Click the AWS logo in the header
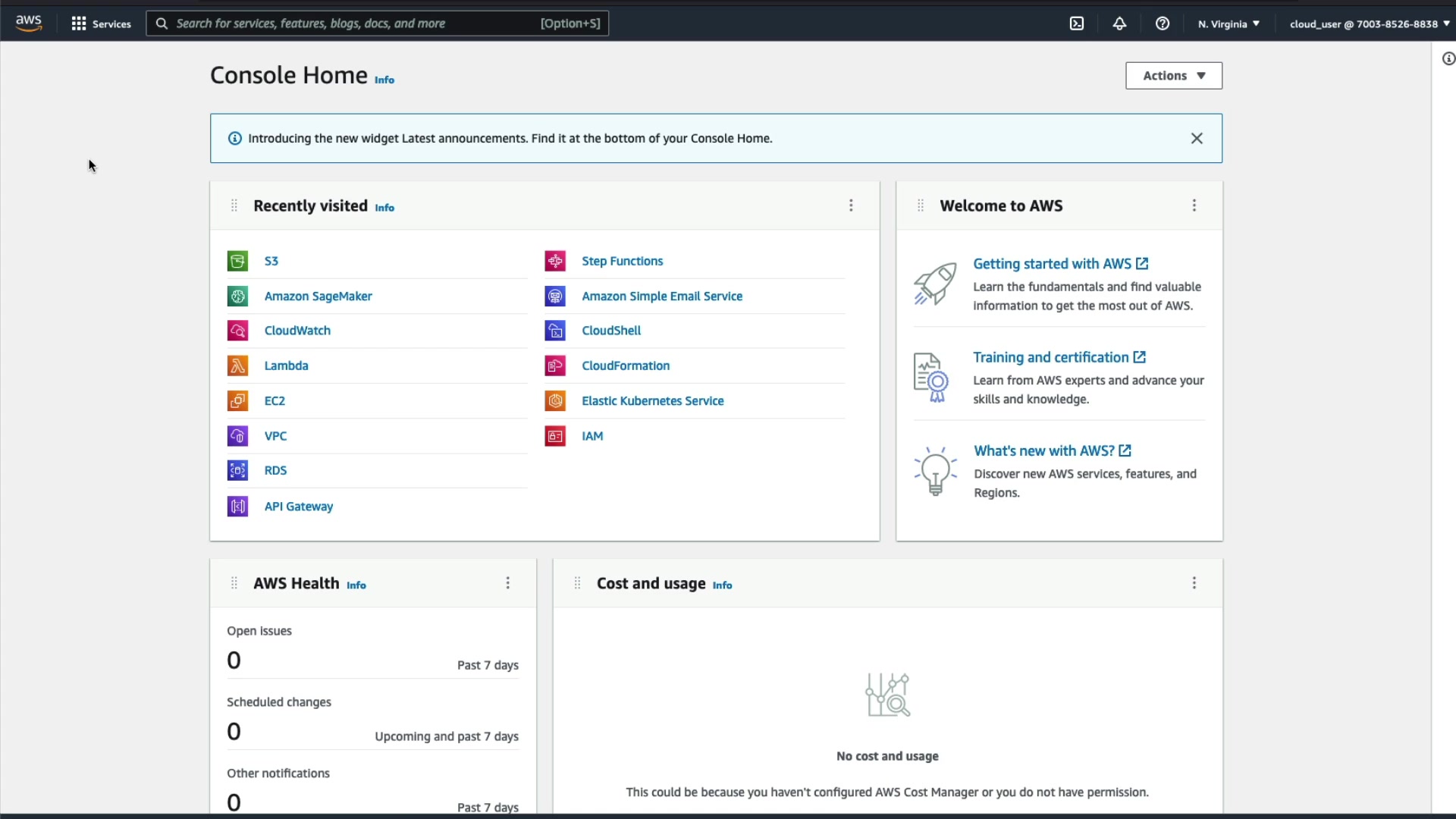Screen dimensions: 1456x819 click(29, 24)
